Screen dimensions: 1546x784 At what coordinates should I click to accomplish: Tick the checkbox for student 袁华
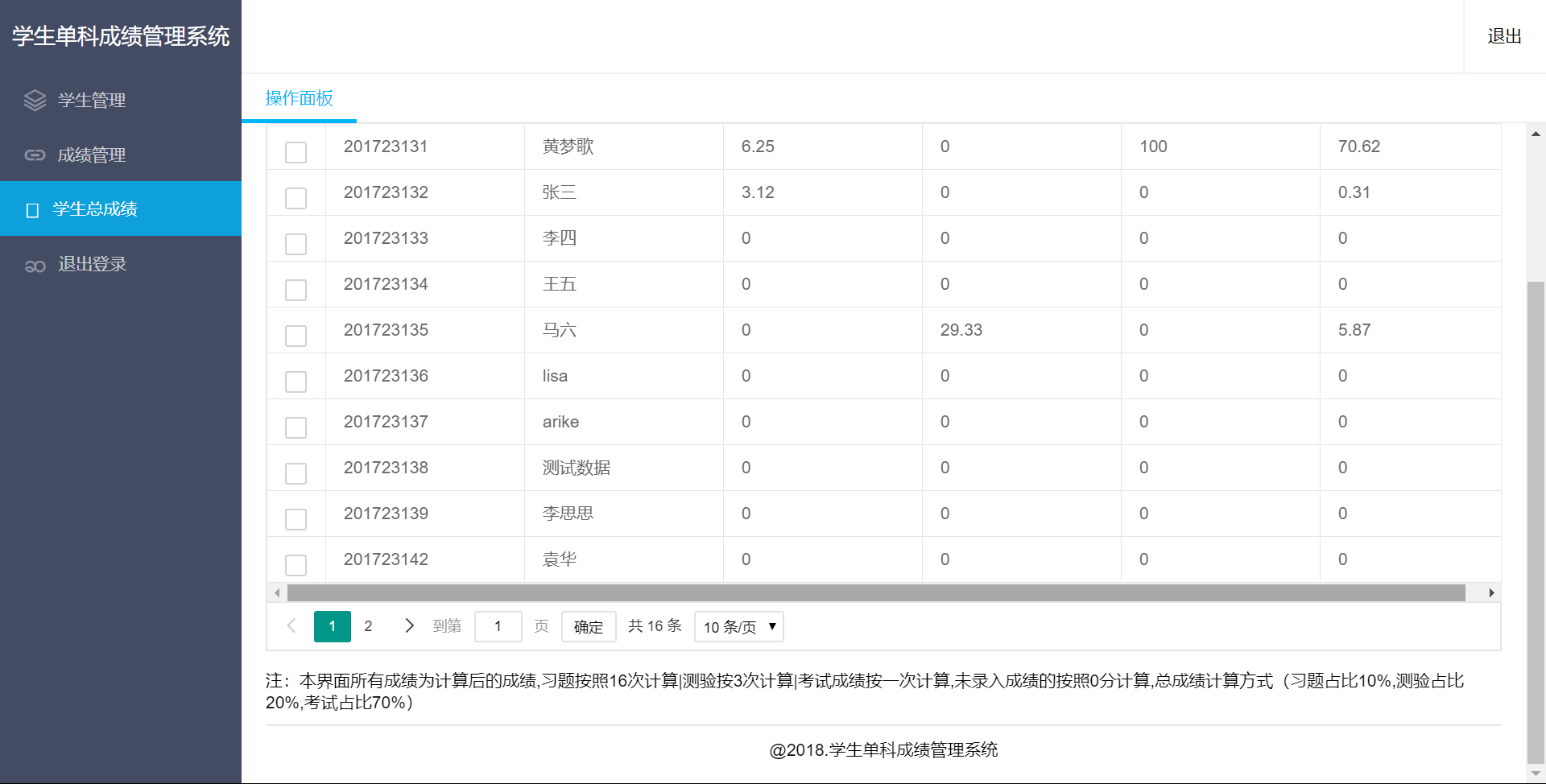click(x=296, y=565)
